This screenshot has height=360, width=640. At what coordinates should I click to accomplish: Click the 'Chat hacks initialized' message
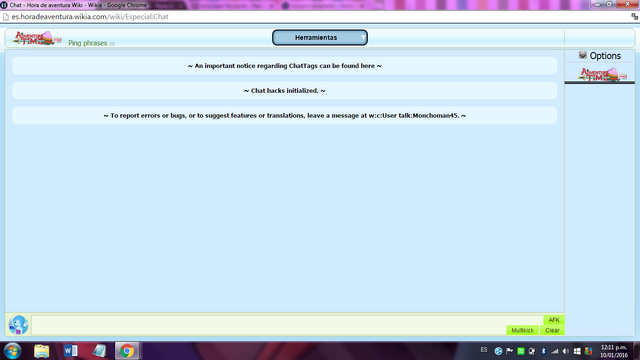coord(284,91)
